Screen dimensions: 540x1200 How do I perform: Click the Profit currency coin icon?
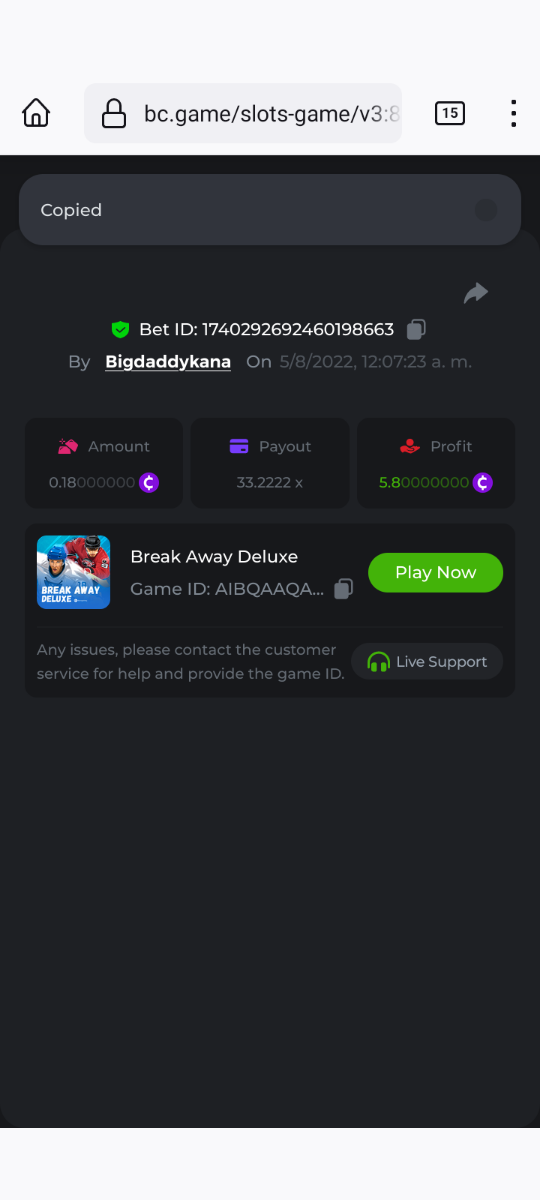(x=483, y=483)
